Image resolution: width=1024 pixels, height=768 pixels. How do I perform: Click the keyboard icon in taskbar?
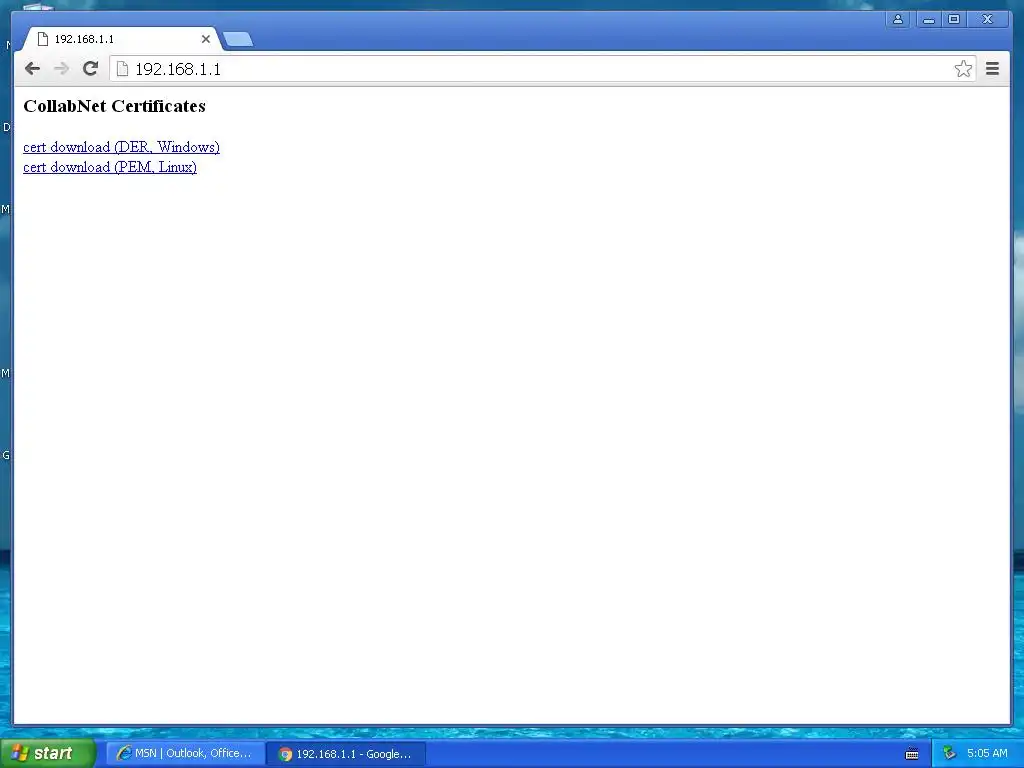(x=912, y=754)
